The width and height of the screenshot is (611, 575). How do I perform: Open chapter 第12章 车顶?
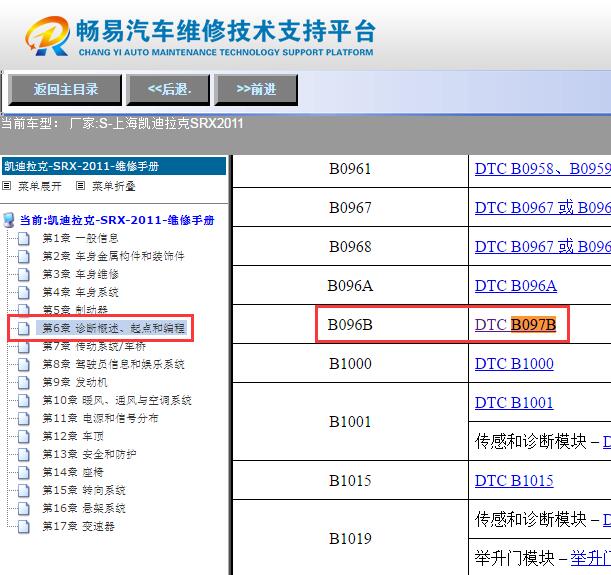(x=73, y=436)
